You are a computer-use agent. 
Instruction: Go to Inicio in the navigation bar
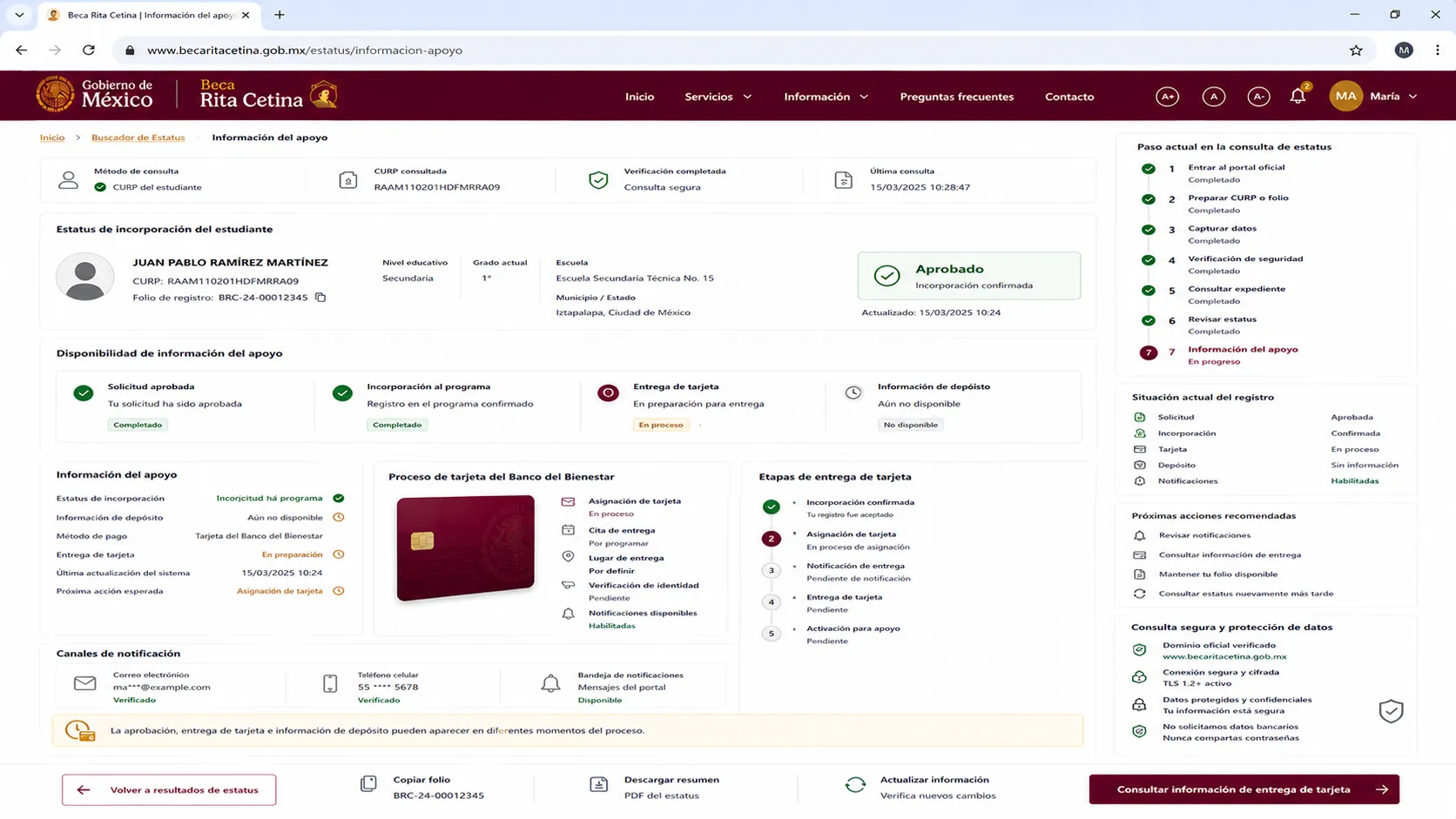(639, 97)
